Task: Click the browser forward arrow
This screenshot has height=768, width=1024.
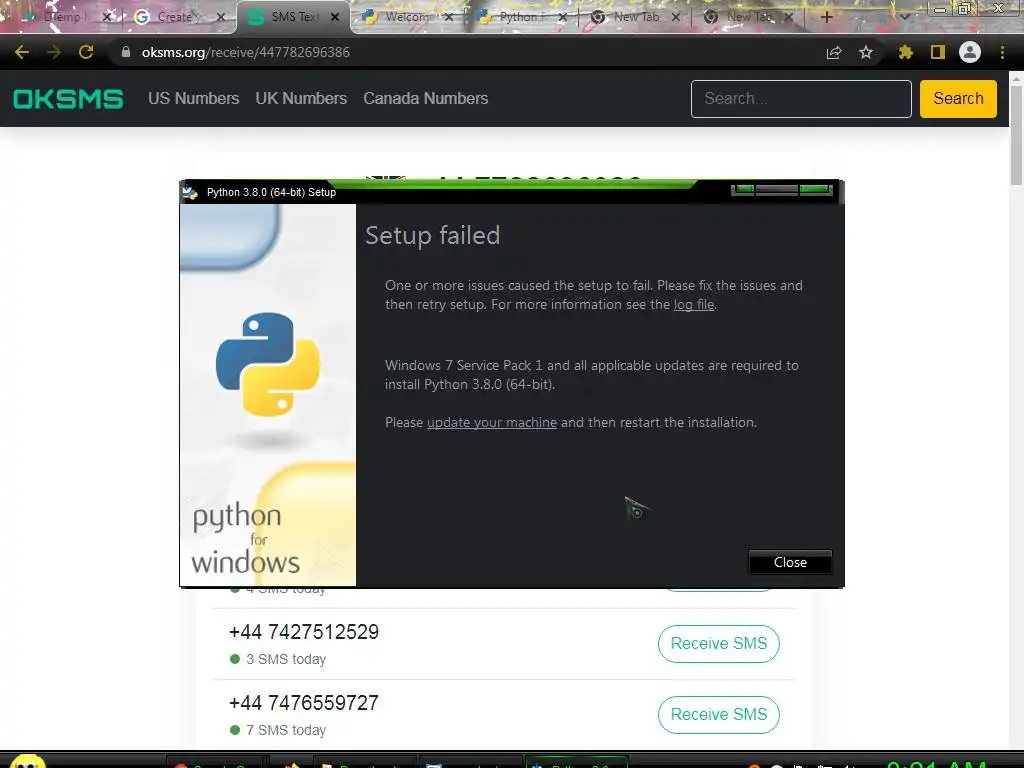Action: point(54,52)
